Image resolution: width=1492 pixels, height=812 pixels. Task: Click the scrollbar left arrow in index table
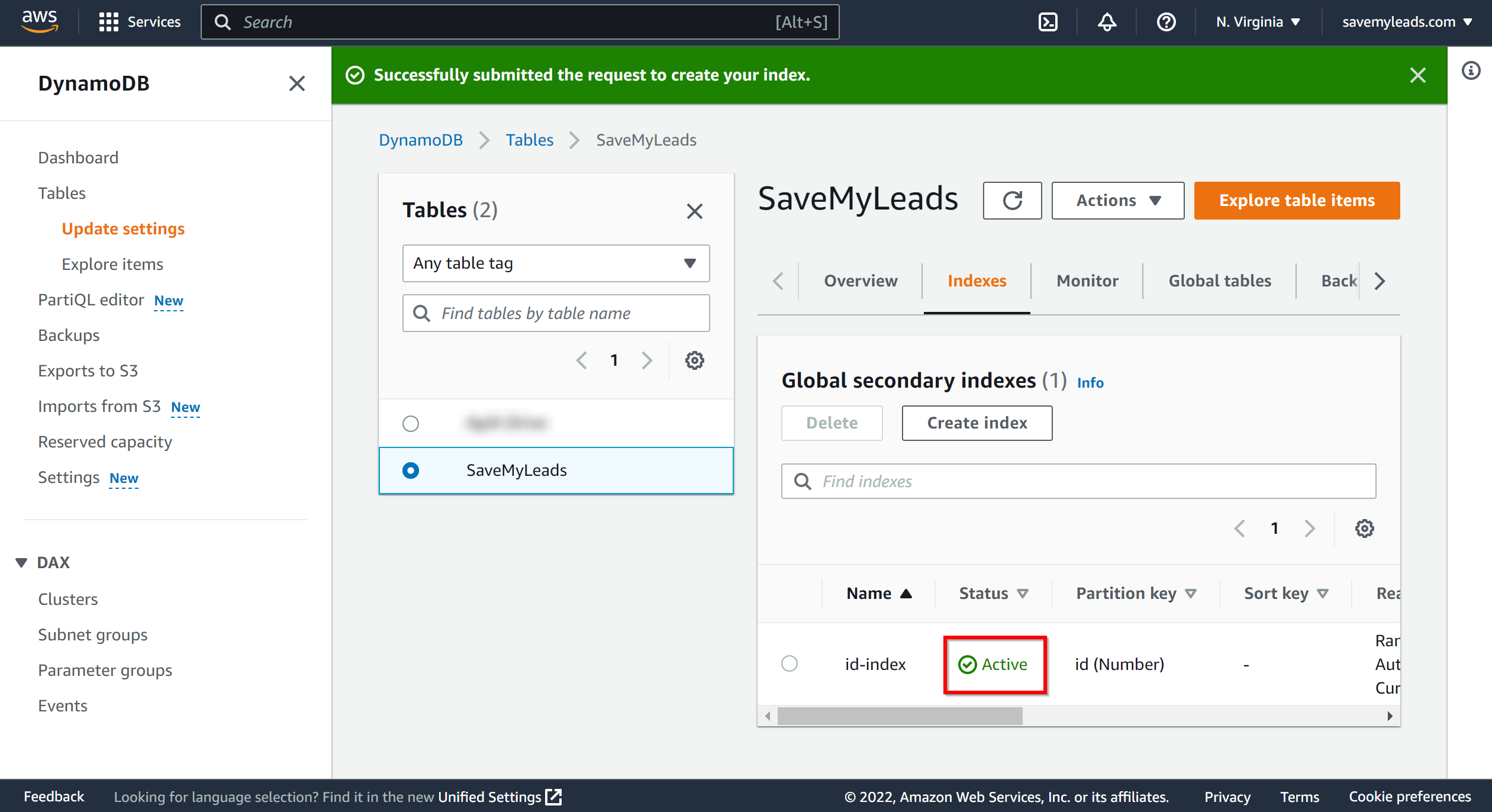[768, 716]
